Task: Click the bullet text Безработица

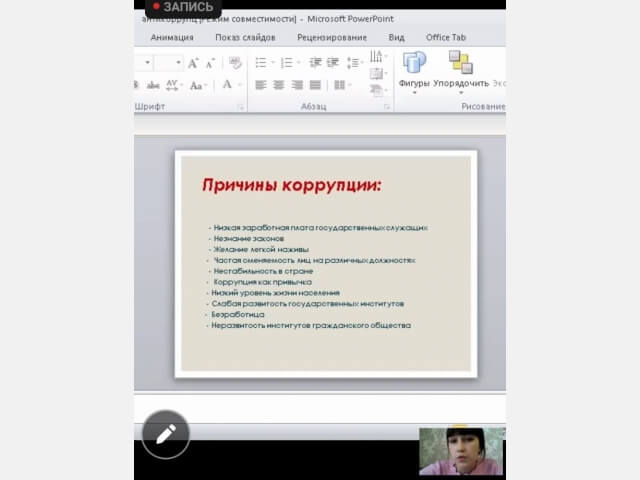Action: click(x=238, y=315)
